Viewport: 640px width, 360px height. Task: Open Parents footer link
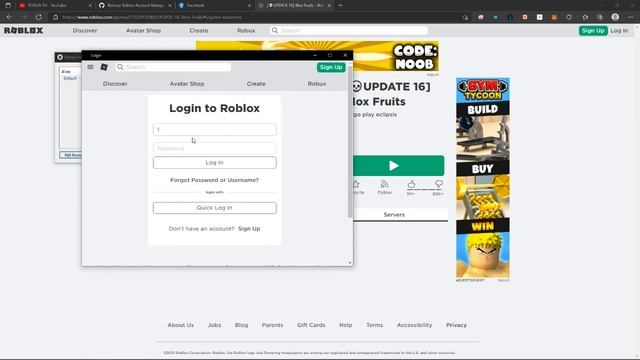point(272,325)
